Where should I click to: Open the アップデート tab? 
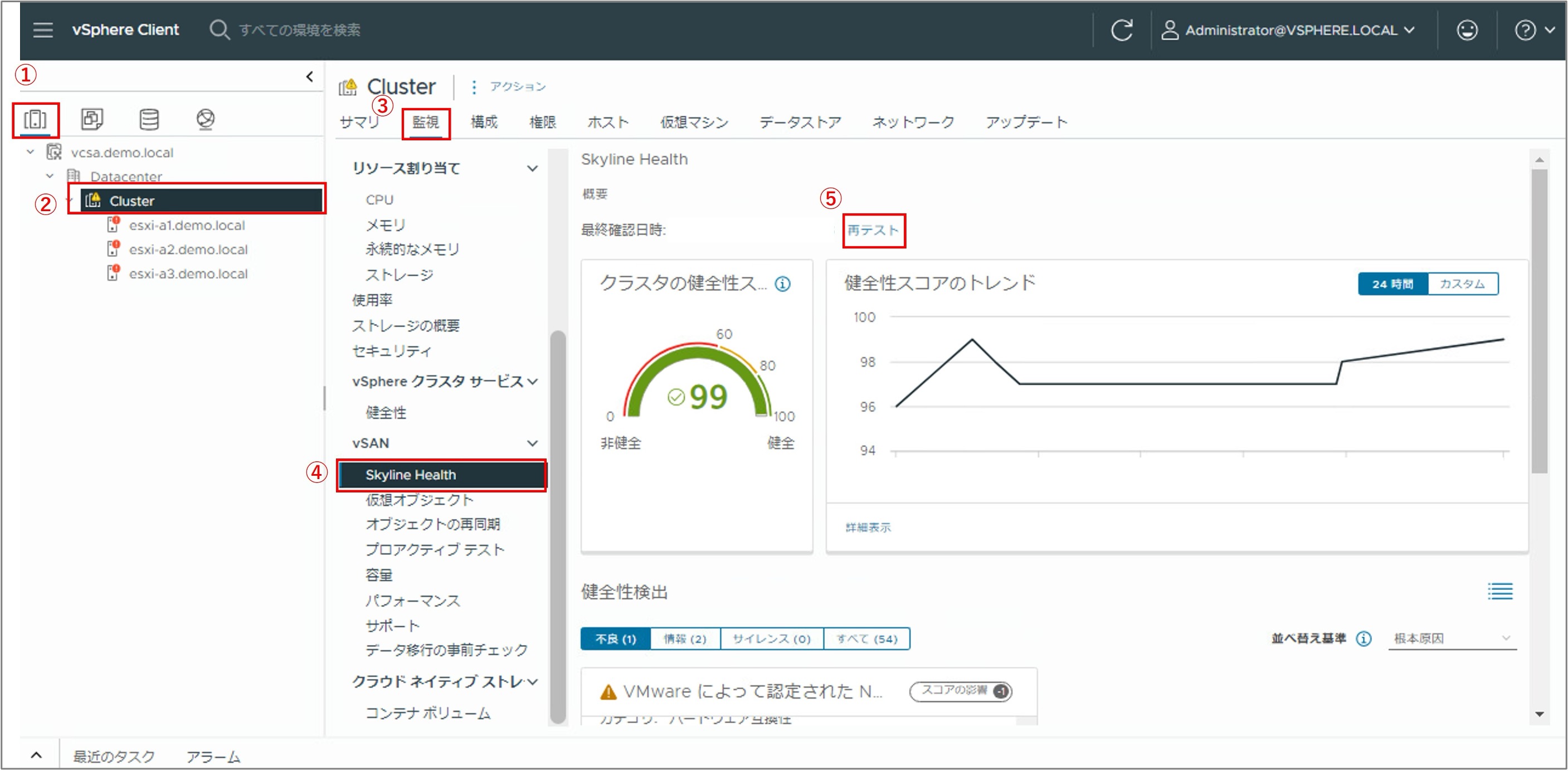1026,123
